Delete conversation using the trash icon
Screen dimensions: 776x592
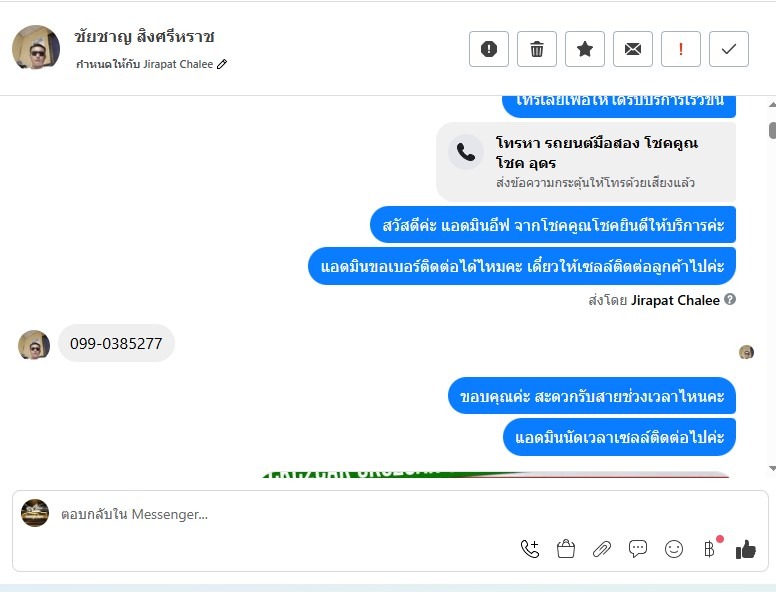tap(536, 49)
